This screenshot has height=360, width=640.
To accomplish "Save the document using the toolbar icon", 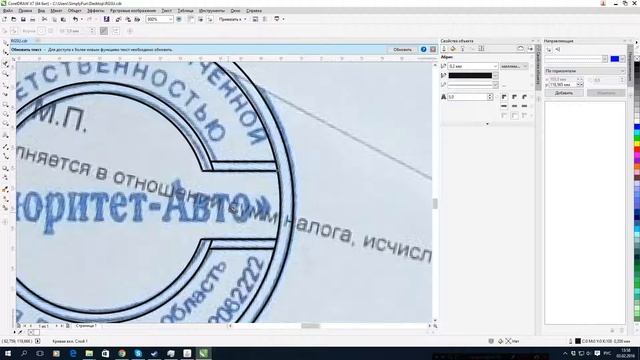I will pos(23,19).
